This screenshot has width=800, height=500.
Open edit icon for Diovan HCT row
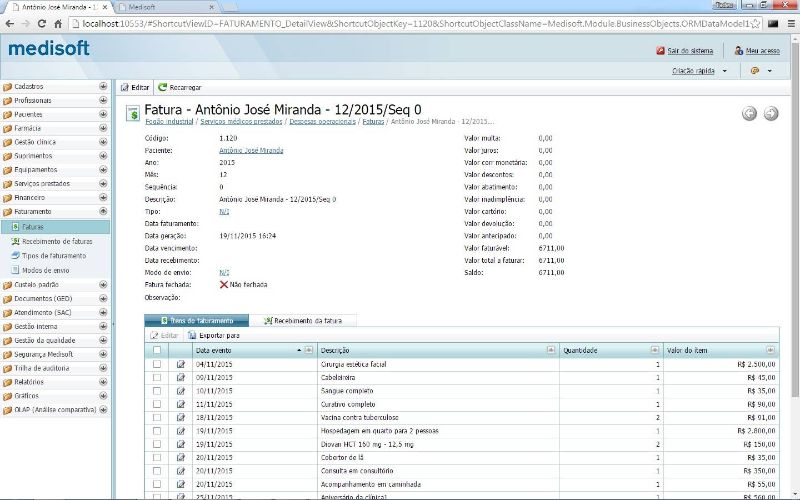[x=181, y=444]
